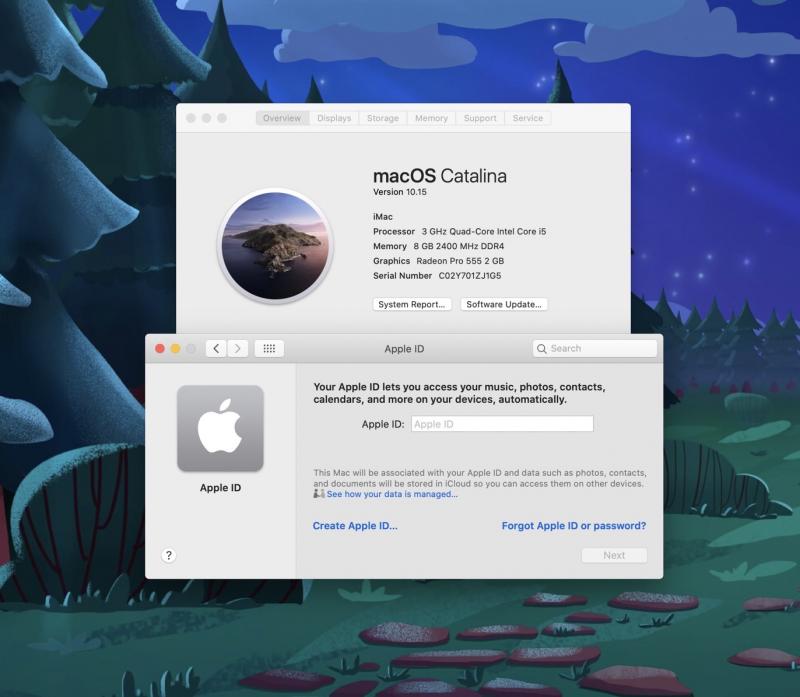The image size is (800, 697).
Task: Click the Next button
Action: 614,555
